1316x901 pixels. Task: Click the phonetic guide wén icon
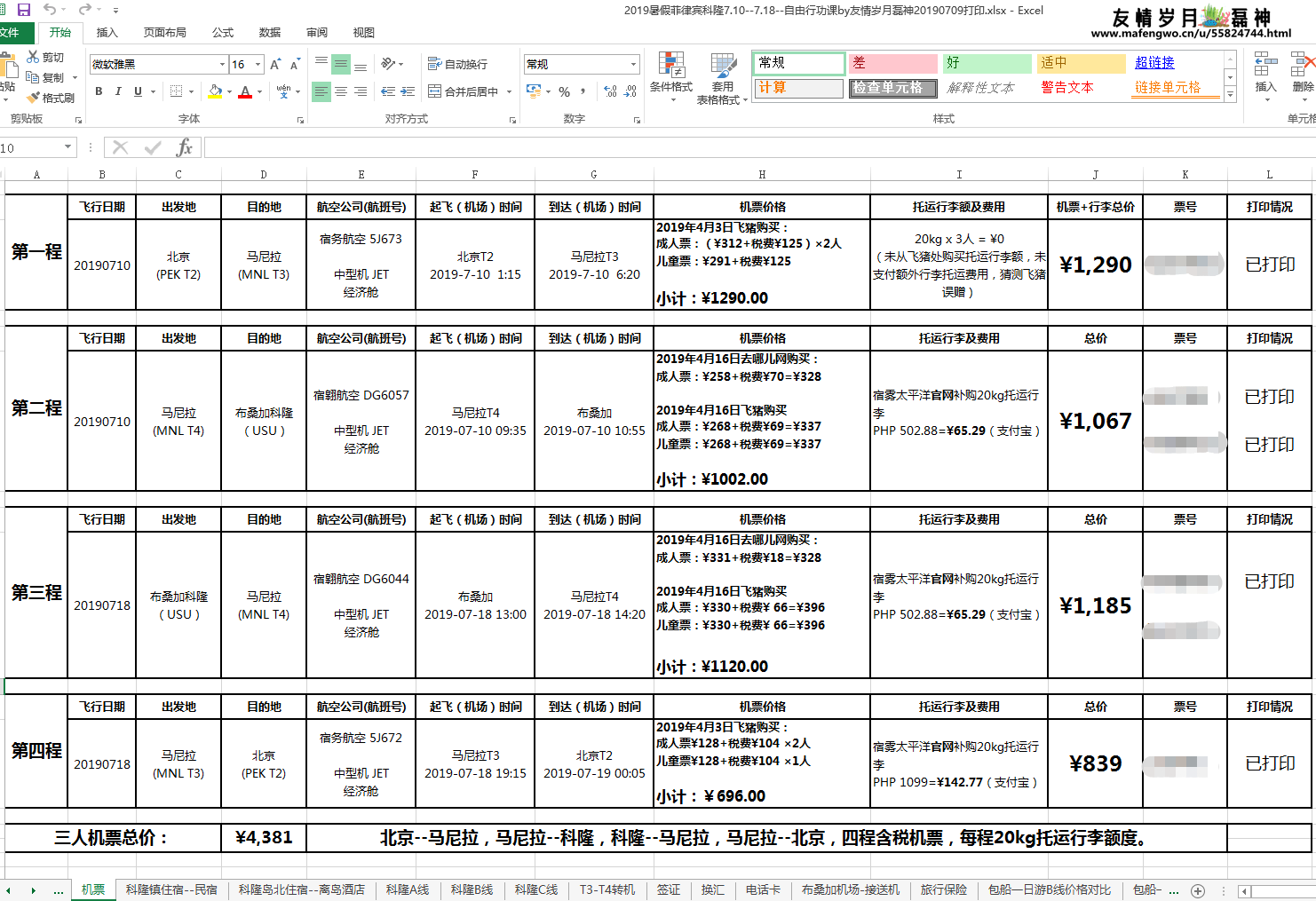pos(283,91)
